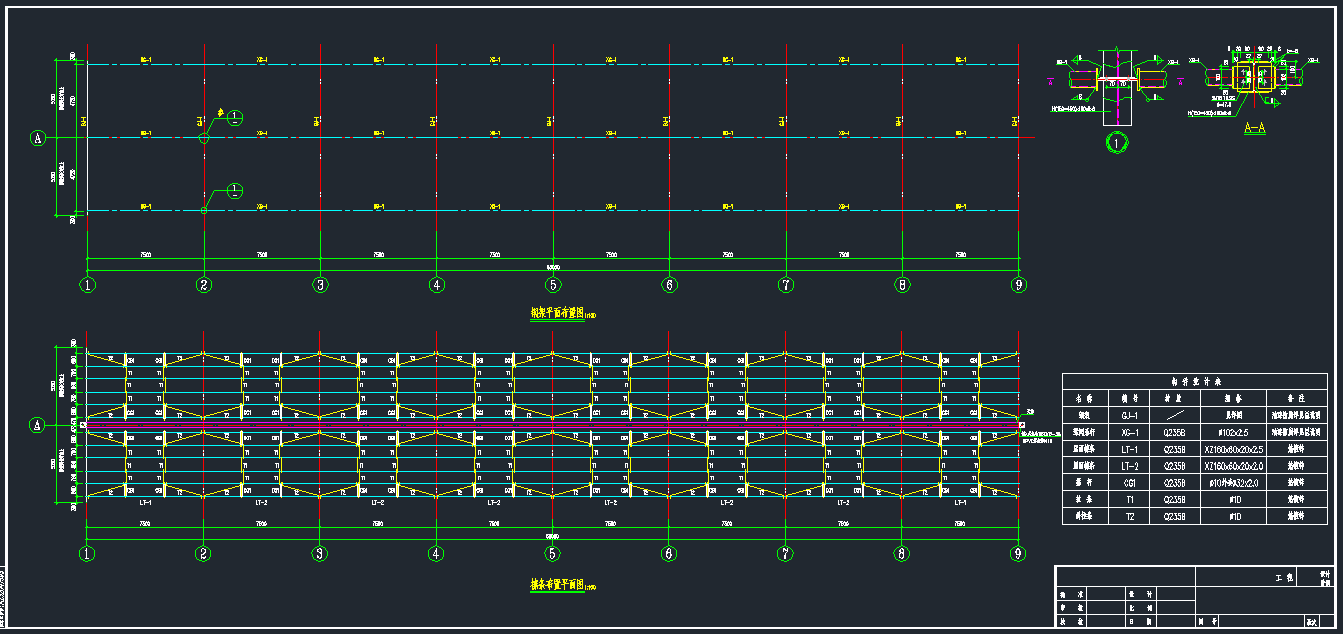Select axis bubble 7 in the lower plan

(786, 553)
